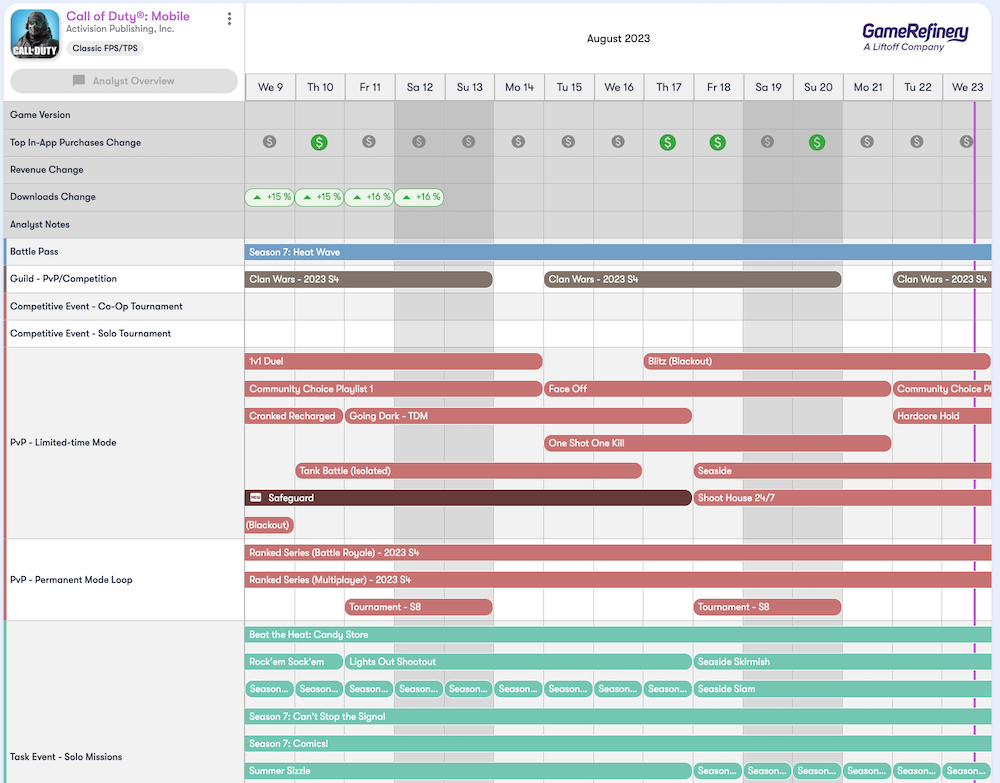Select the 1v1 Duel event bar
1000x783 pixels.
393,362
